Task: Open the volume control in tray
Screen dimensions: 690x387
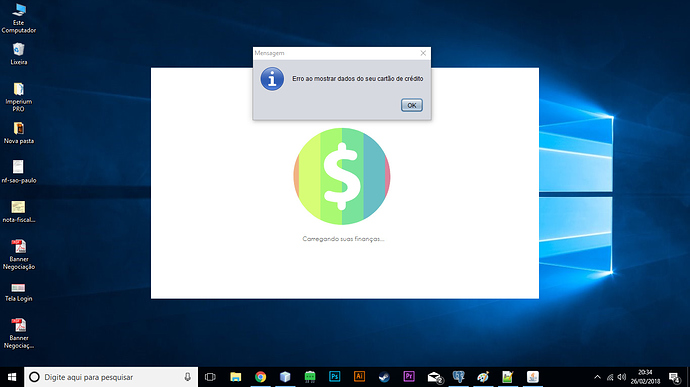Action: point(621,377)
